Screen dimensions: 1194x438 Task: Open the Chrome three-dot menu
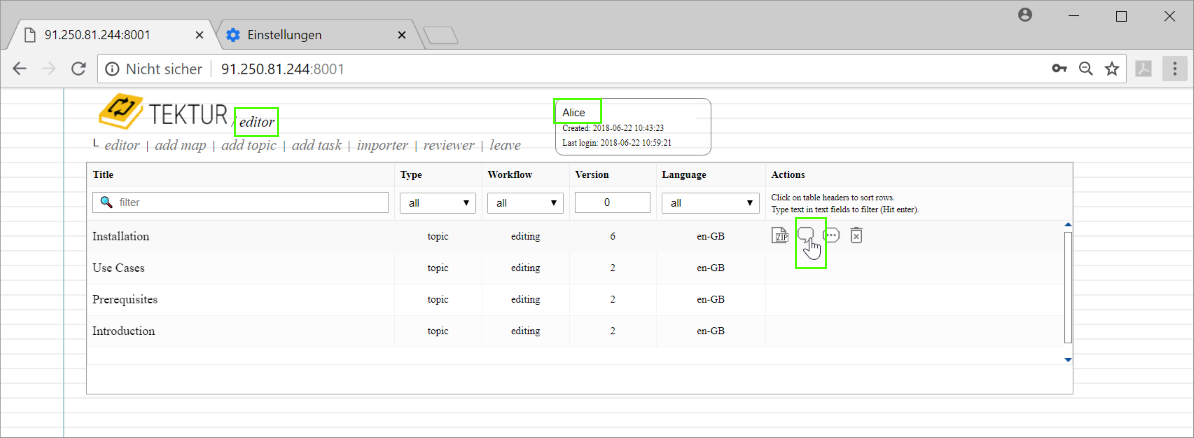coord(1174,69)
